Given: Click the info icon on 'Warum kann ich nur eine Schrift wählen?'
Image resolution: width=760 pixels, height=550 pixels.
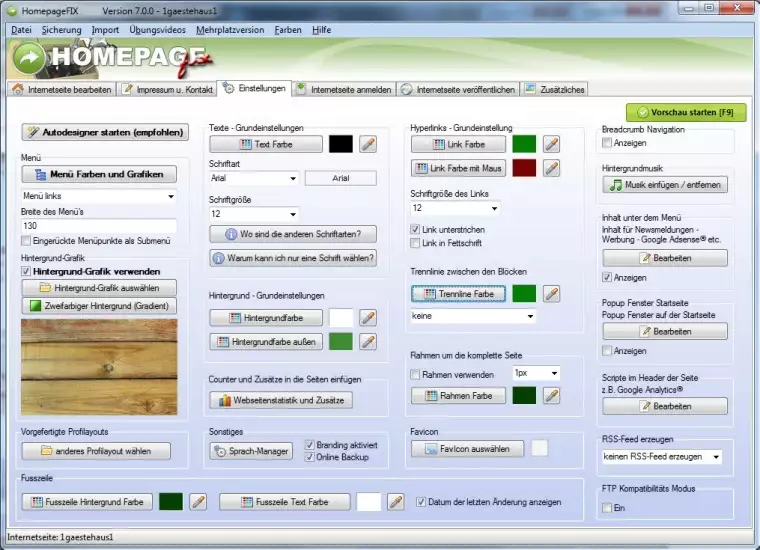Looking at the screenshot, I should coord(219,258).
